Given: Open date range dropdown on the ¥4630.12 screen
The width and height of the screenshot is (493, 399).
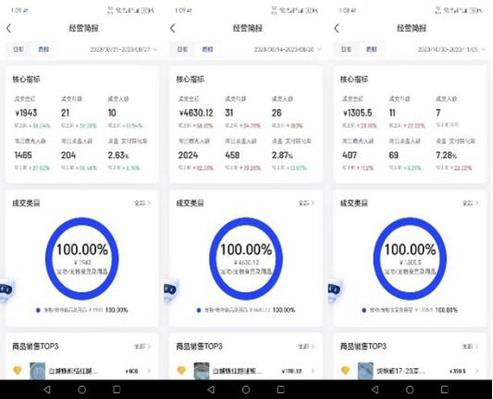Looking at the screenshot, I should pos(287,50).
